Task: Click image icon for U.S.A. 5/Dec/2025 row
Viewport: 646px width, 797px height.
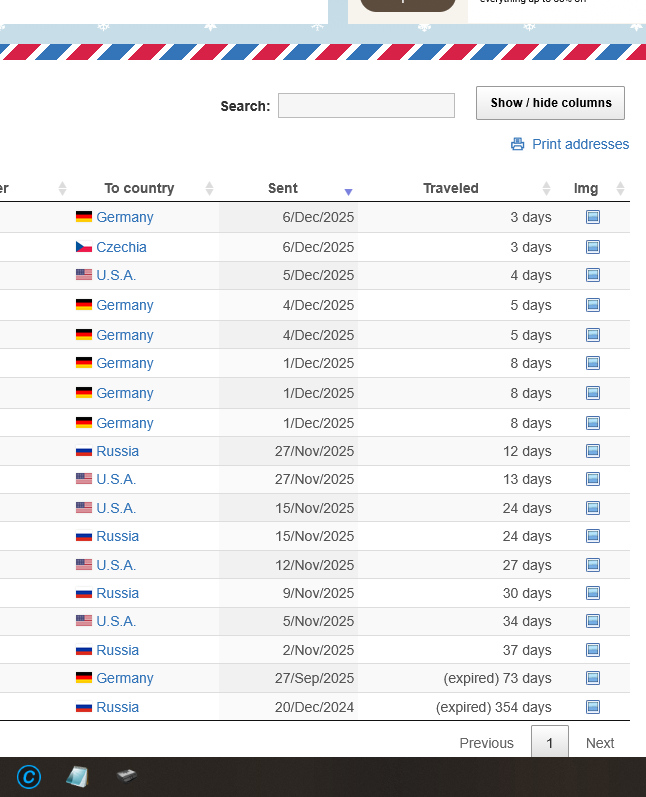Action: (592, 275)
